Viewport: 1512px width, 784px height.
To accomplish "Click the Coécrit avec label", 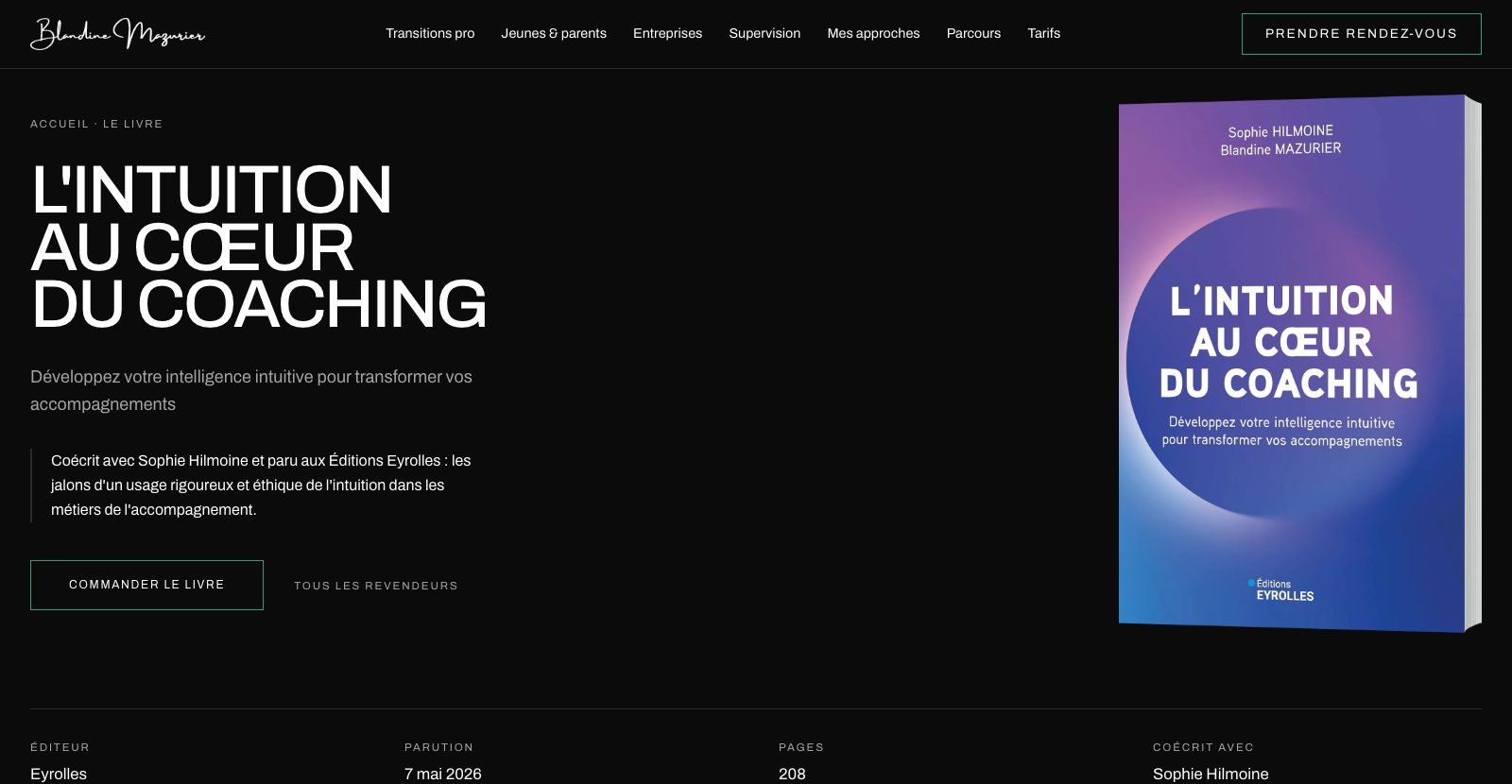I will 1203,747.
